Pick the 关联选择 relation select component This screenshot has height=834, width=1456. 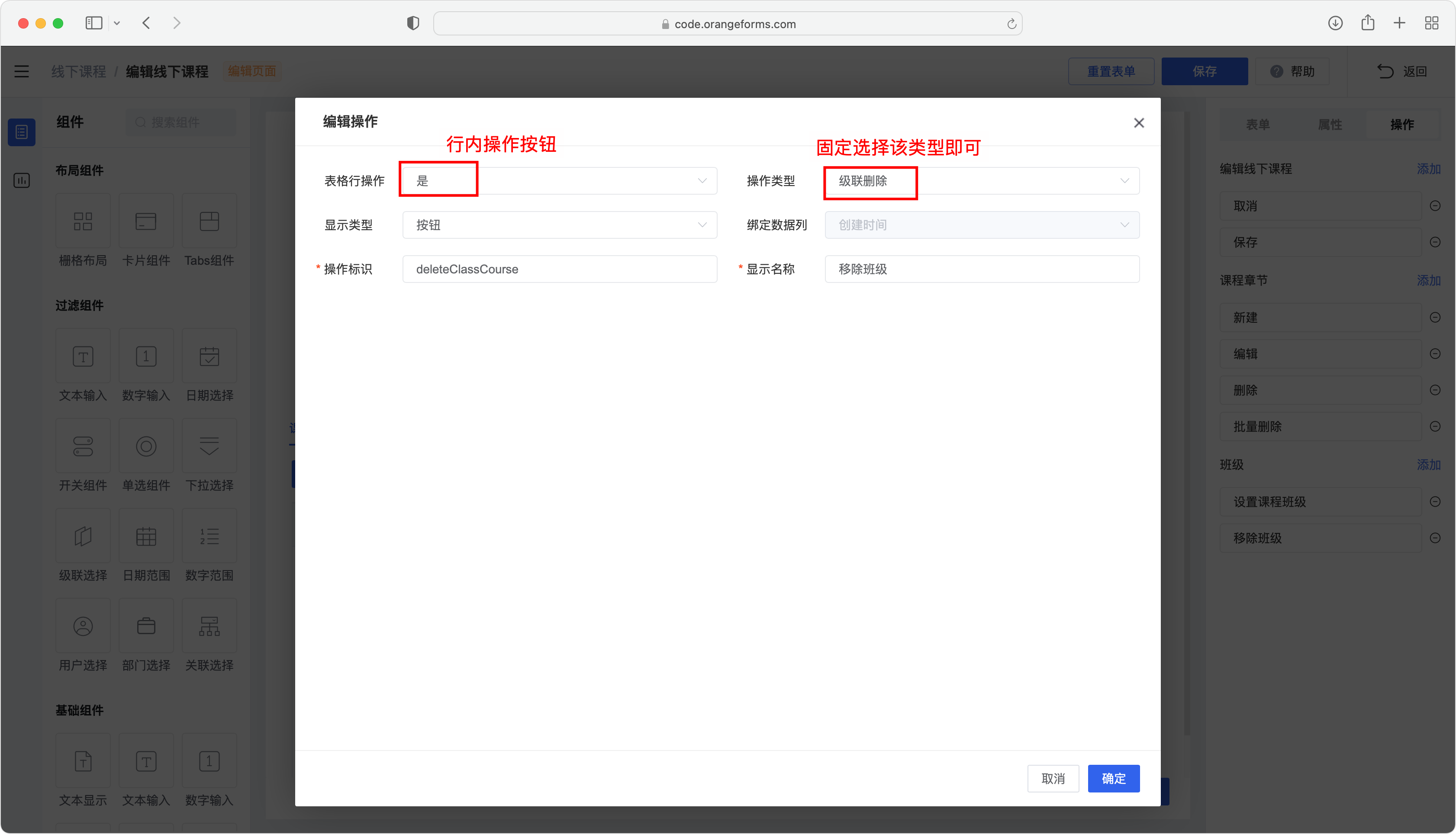(x=209, y=636)
